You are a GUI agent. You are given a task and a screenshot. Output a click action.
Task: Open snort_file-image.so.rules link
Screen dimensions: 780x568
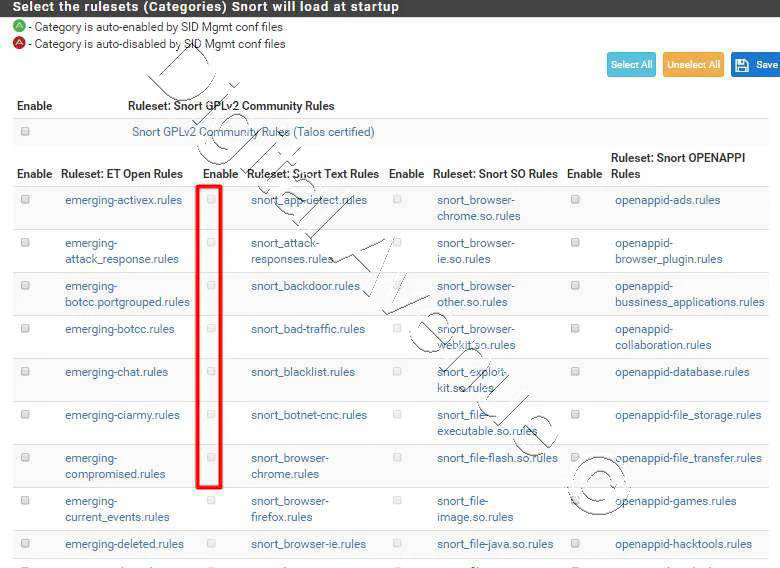(475, 509)
